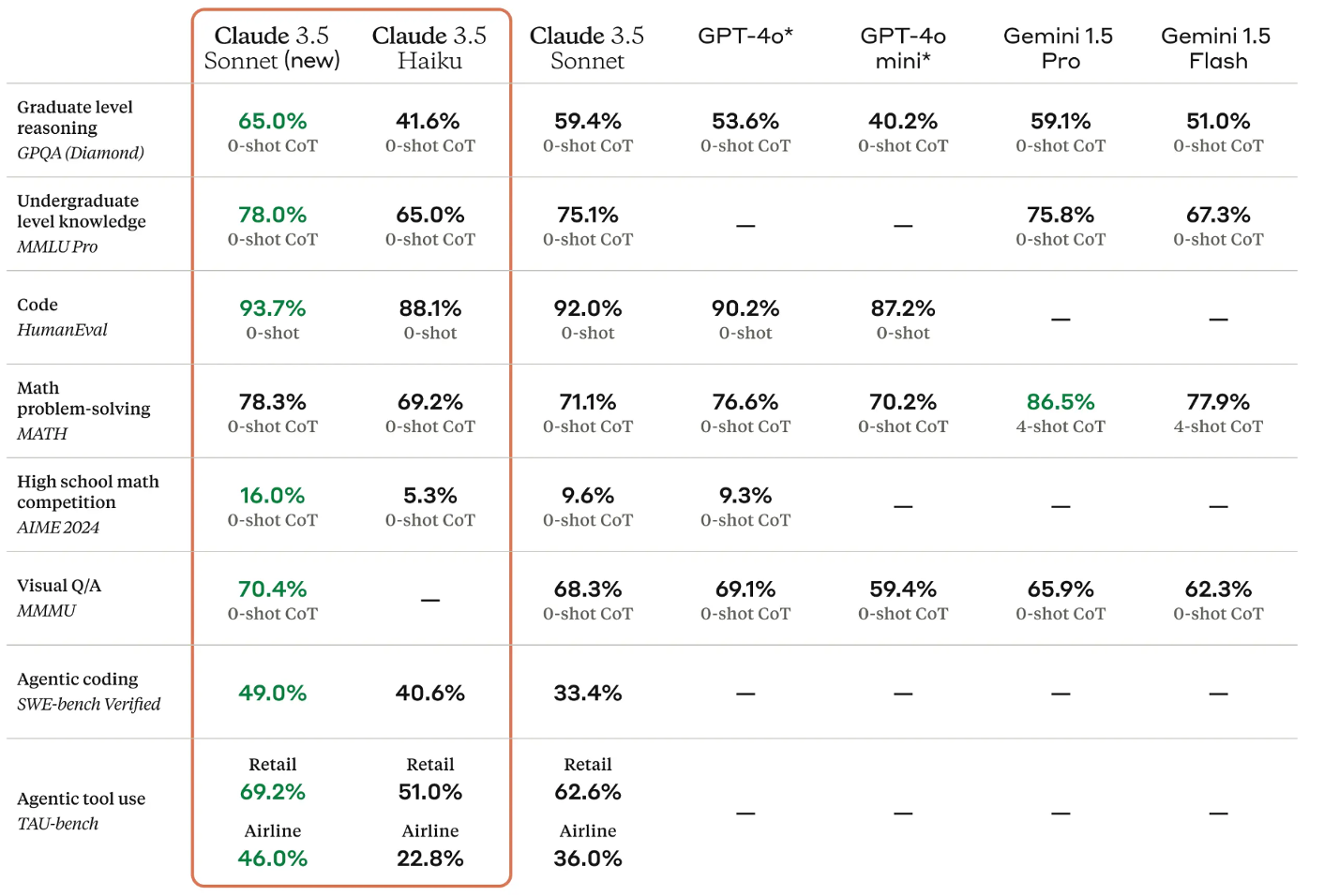Select the Graduate level reasoning row label
The image size is (1324, 896).
point(75,117)
